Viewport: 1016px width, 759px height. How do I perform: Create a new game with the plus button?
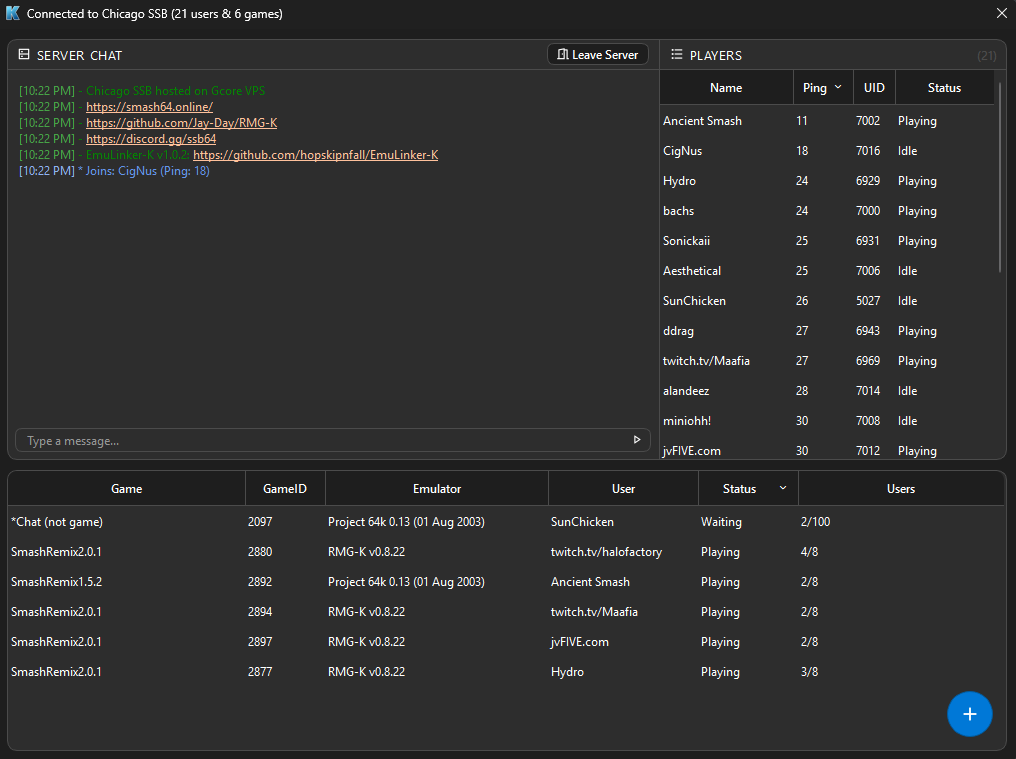coord(969,714)
